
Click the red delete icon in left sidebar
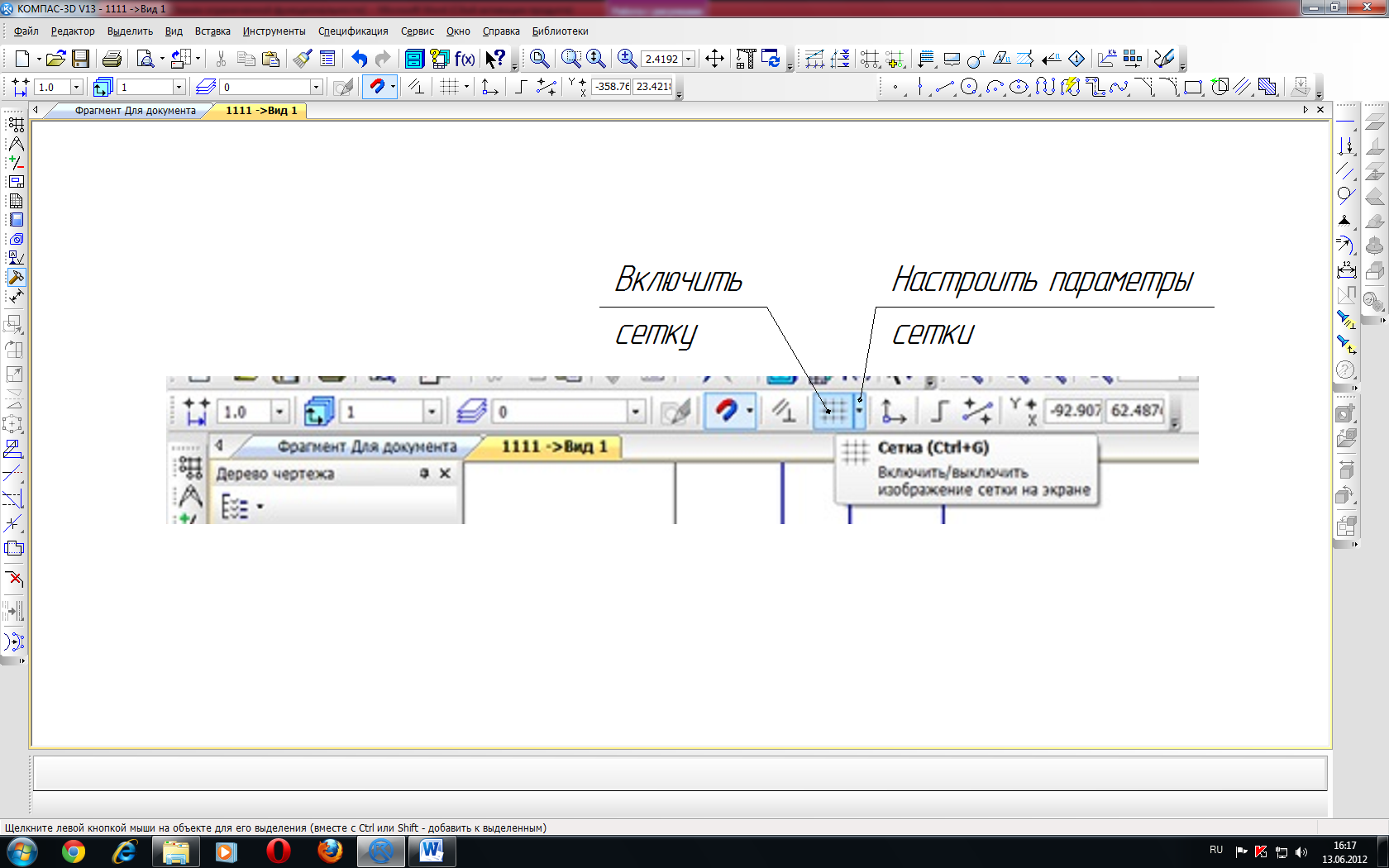pos(14,579)
